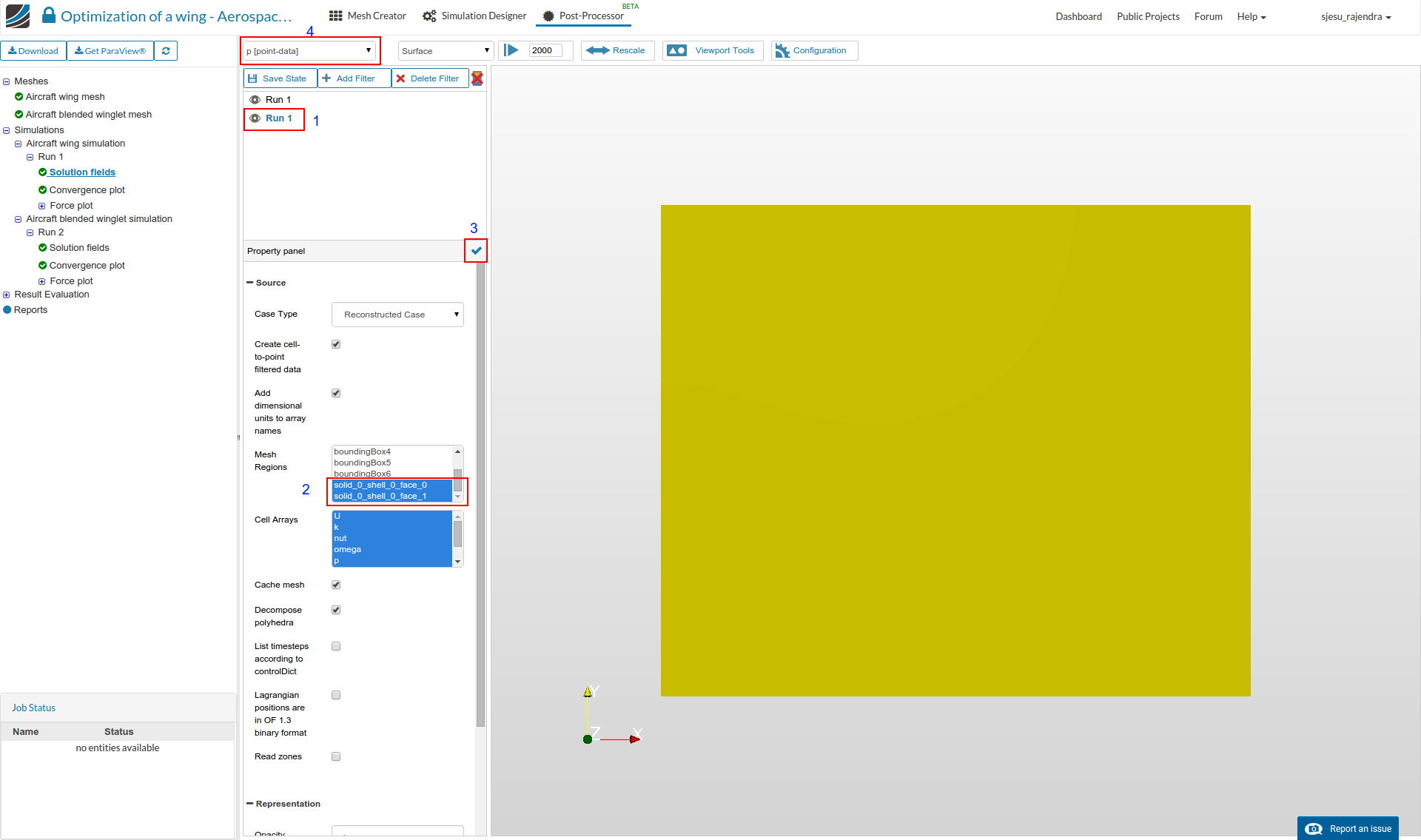
Task: Enable the Read zones checkbox
Action: pyautogui.click(x=336, y=756)
